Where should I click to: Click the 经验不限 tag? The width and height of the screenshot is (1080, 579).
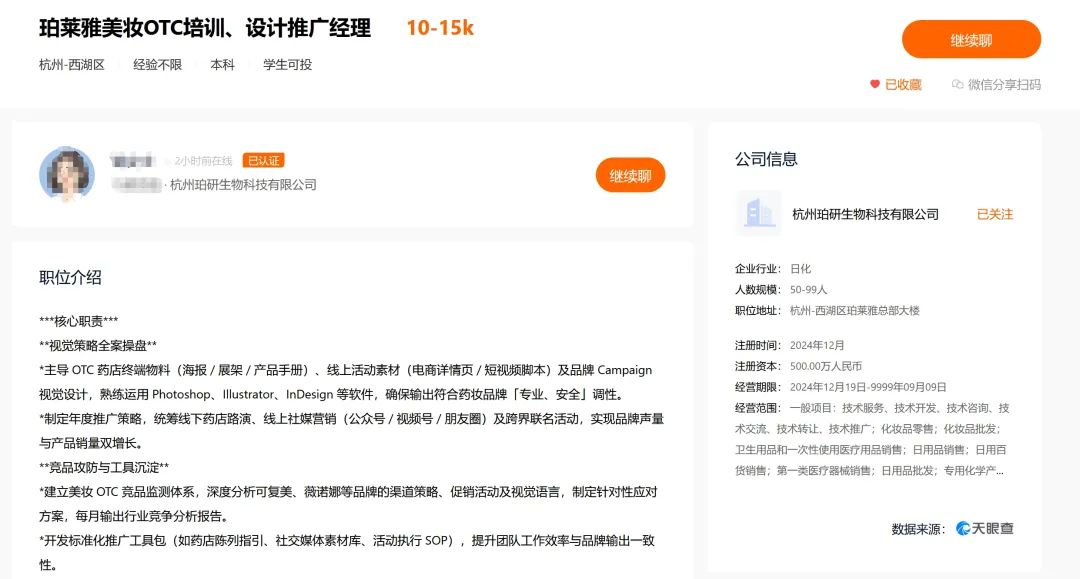[x=158, y=65]
